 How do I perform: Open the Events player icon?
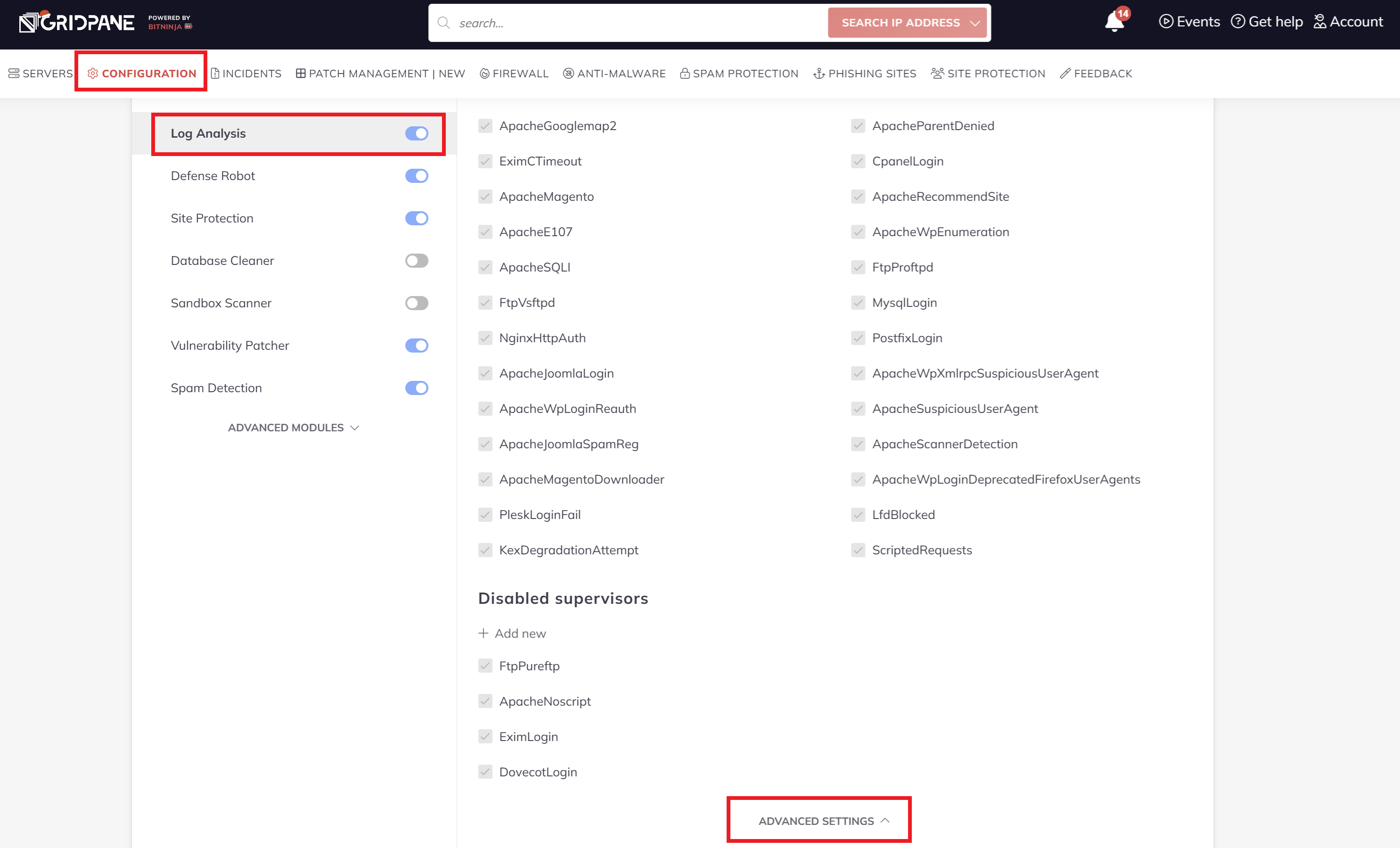coord(1166,22)
